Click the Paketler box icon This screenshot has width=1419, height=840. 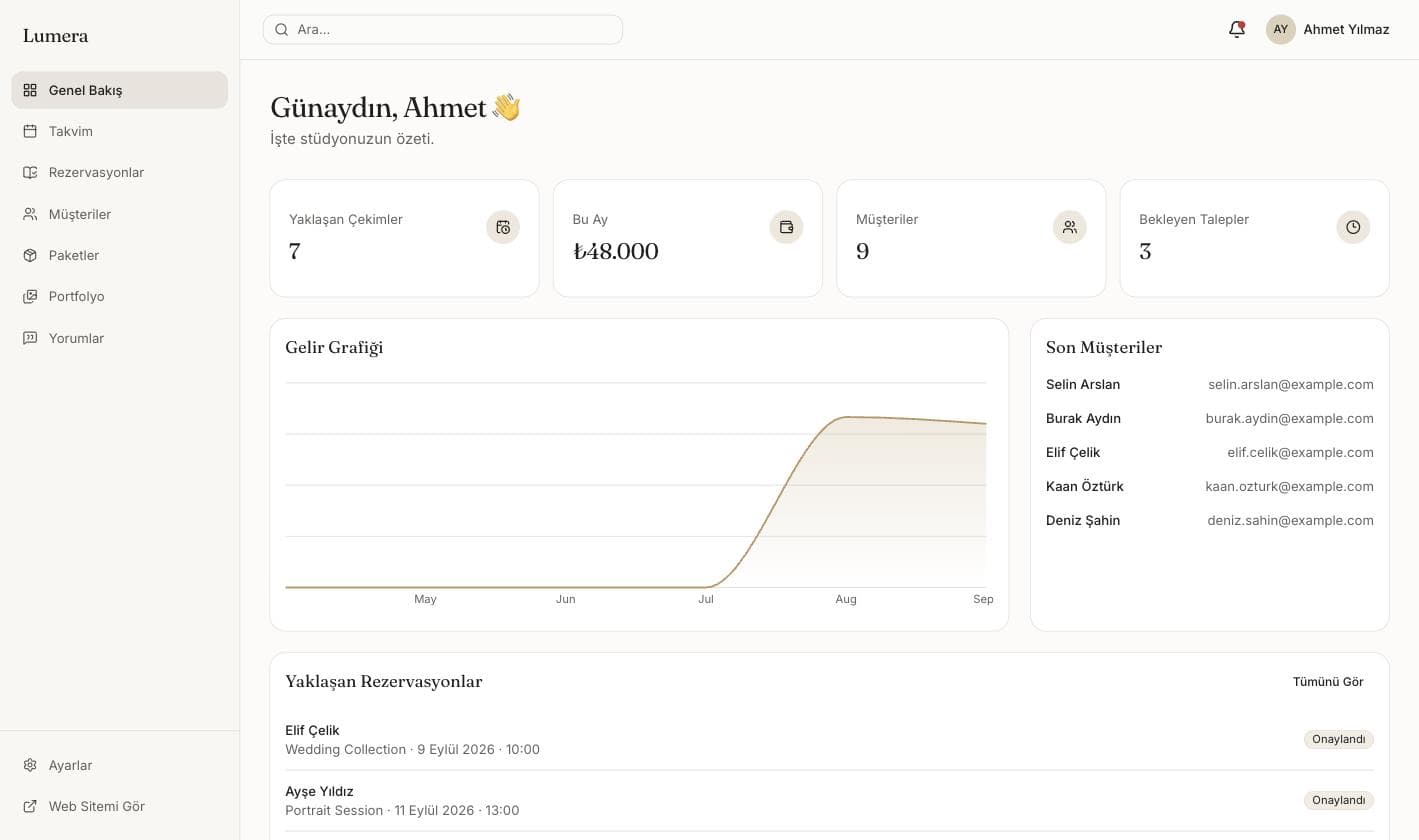pos(30,255)
